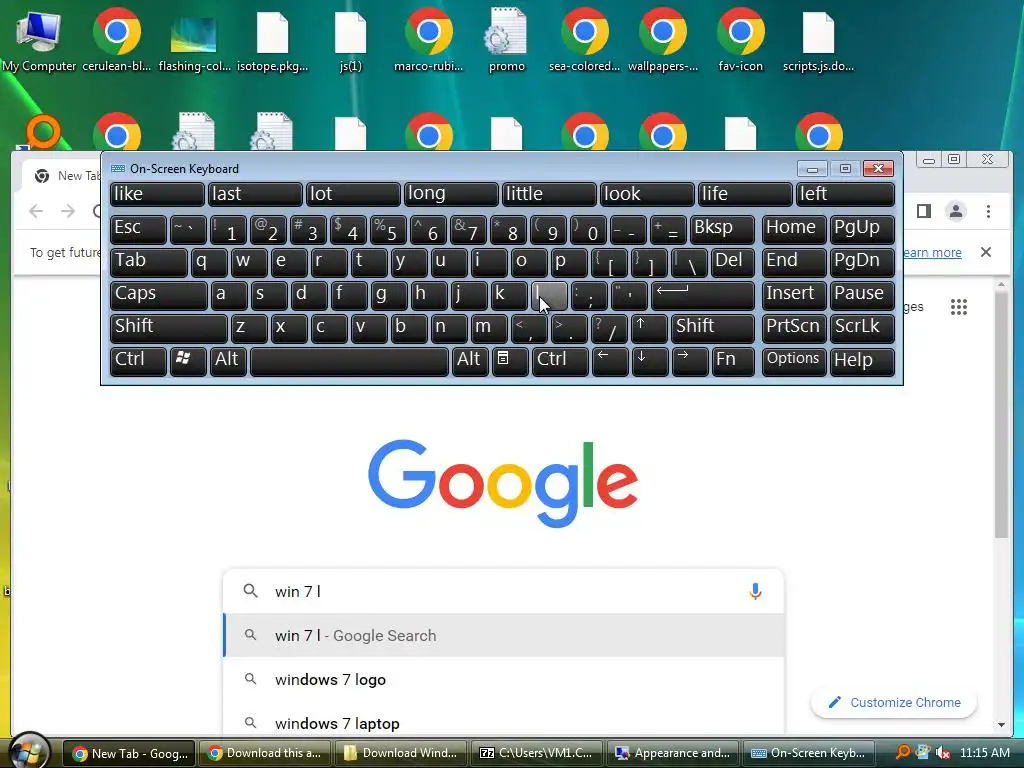The image size is (1024, 768).
Task: Open Google apps grid in Chrome
Action: tap(959, 307)
